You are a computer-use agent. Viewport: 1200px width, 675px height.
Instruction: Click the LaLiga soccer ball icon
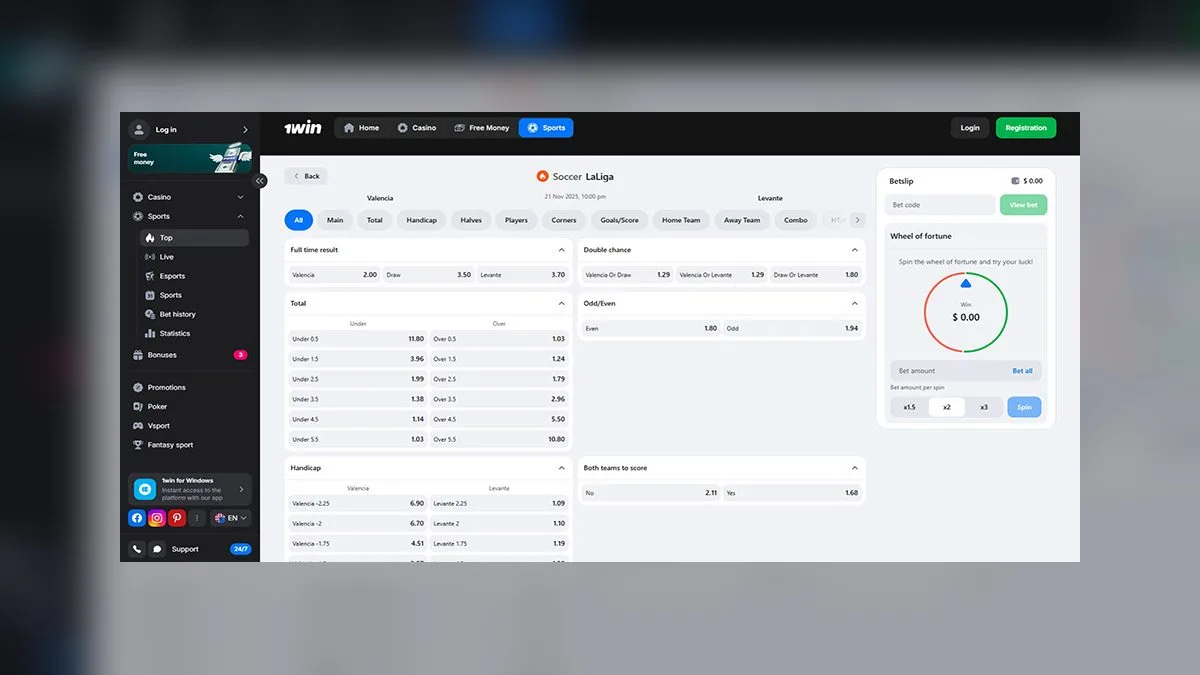point(543,176)
